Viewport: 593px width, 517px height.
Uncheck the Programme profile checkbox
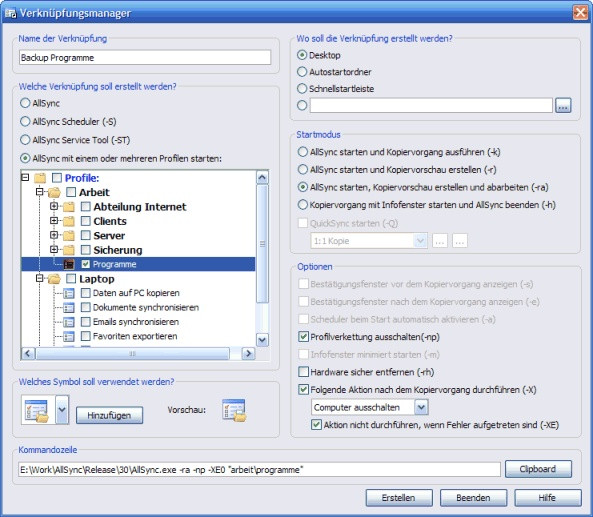tap(86, 264)
